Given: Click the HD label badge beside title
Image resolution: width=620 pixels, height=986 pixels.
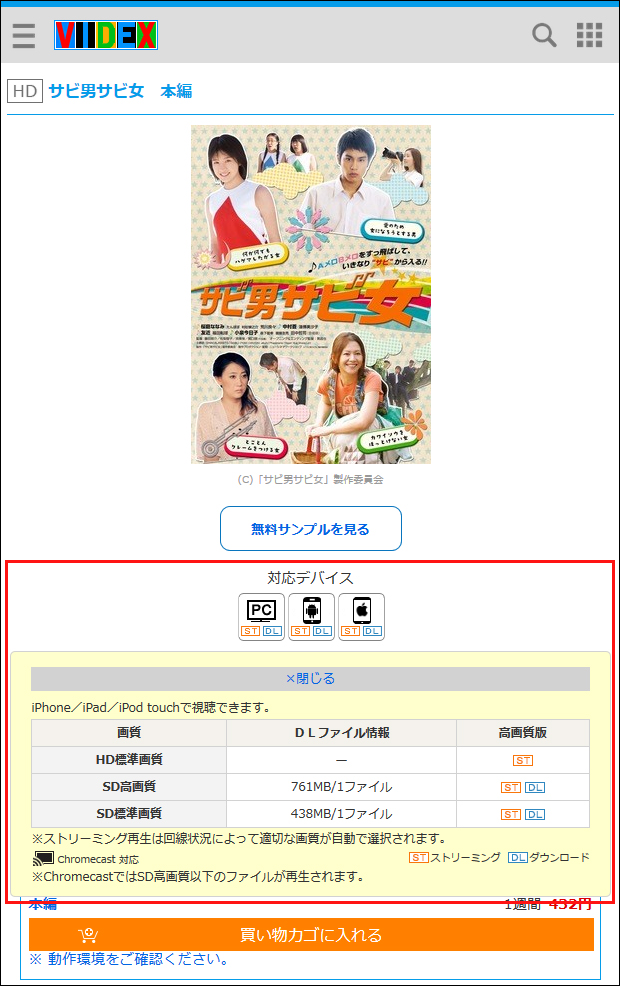Looking at the screenshot, I should [25, 91].
